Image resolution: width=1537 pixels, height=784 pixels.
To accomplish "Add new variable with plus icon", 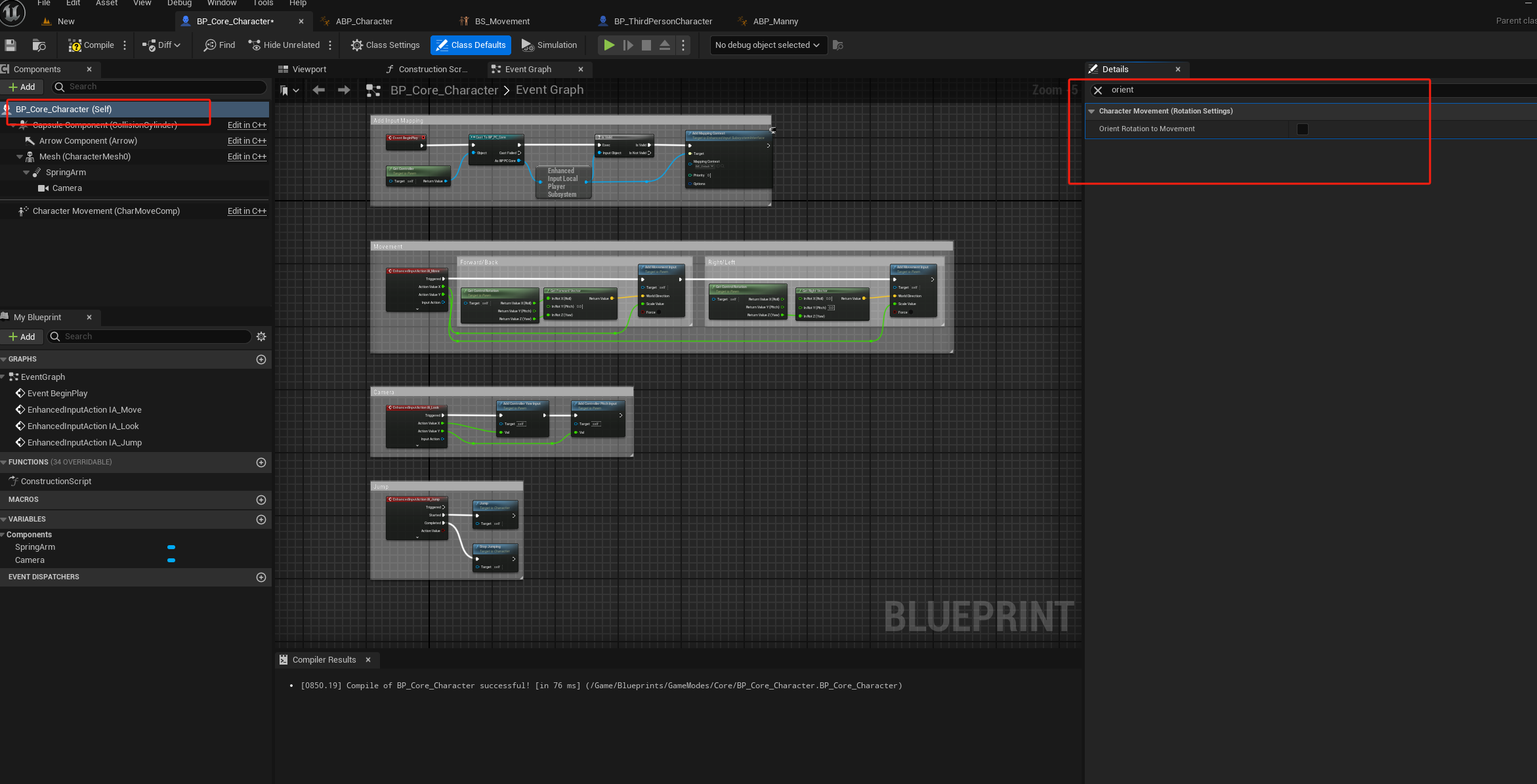I will point(261,520).
